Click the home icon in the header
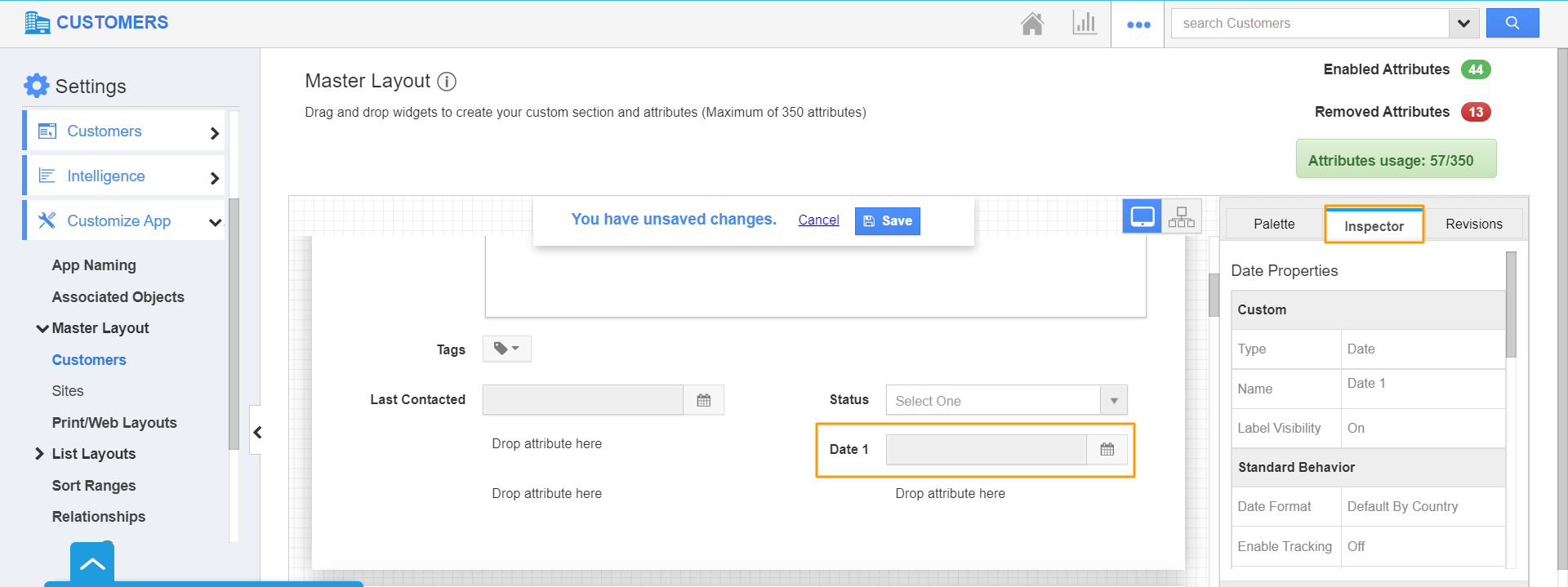1568x587 pixels. tap(1032, 24)
